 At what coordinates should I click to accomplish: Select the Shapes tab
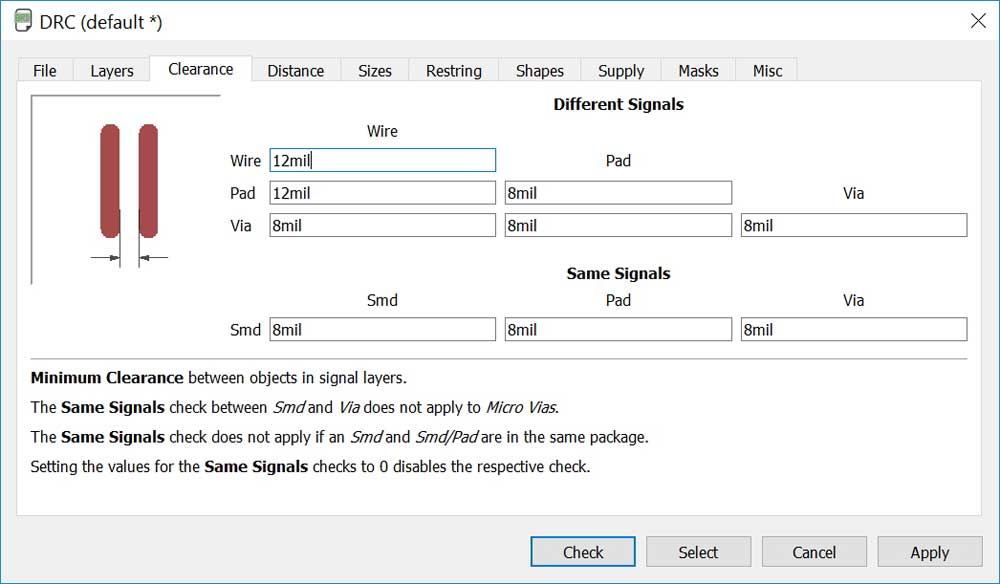[540, 70]
